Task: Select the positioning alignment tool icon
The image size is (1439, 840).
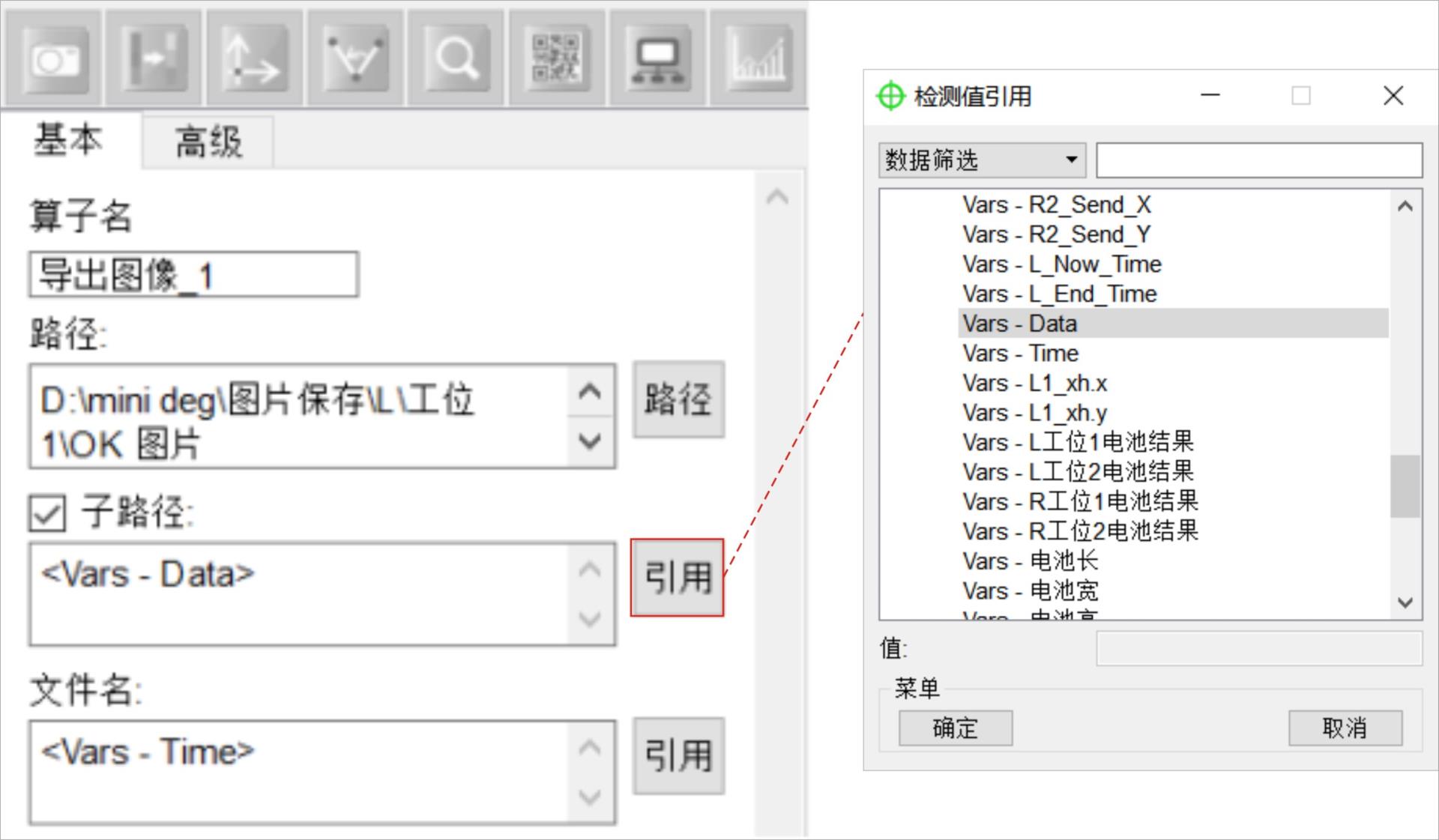Action: (x=154, y=58)
